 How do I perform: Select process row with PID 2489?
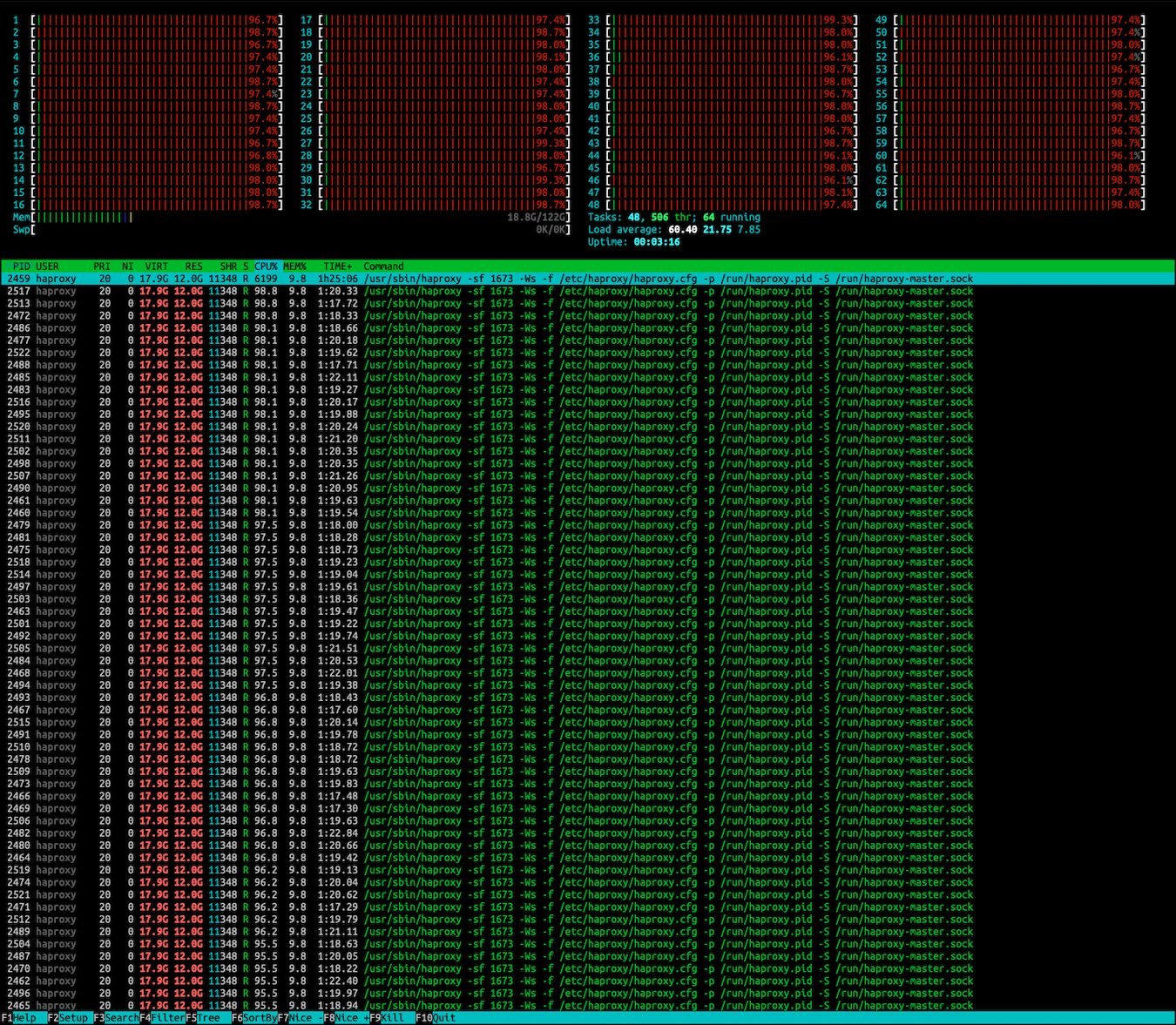[x=587, y=931]
